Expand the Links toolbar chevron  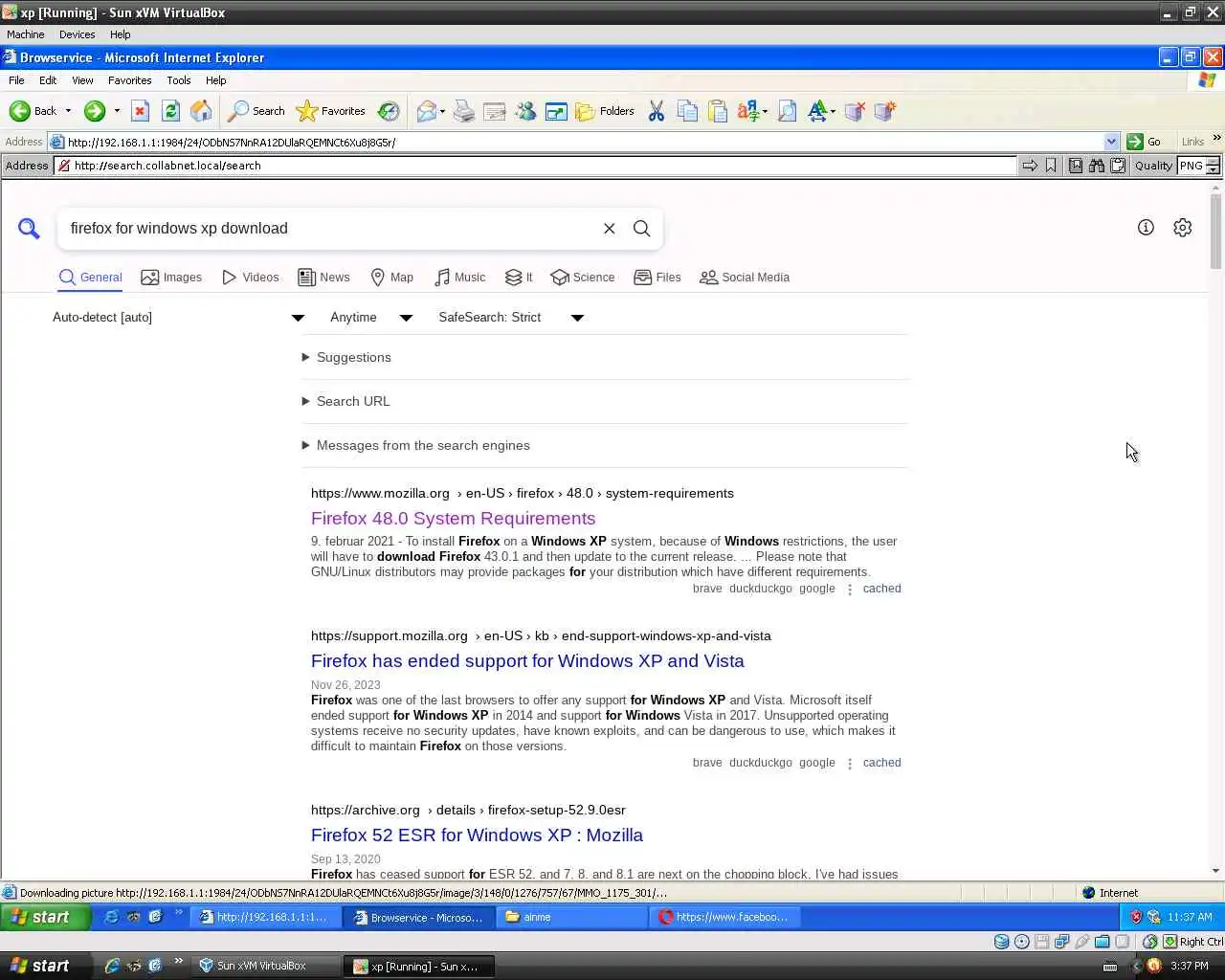(x=1216, y=139)
